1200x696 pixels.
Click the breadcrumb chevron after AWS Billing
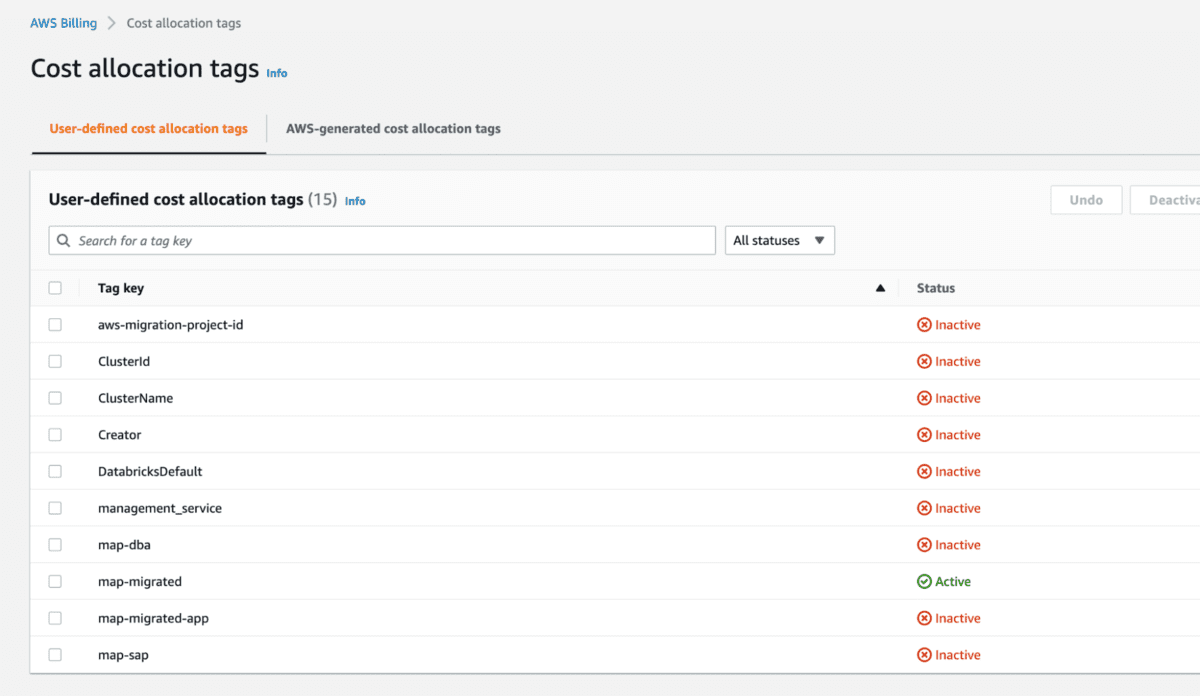(x=112, y=23)
